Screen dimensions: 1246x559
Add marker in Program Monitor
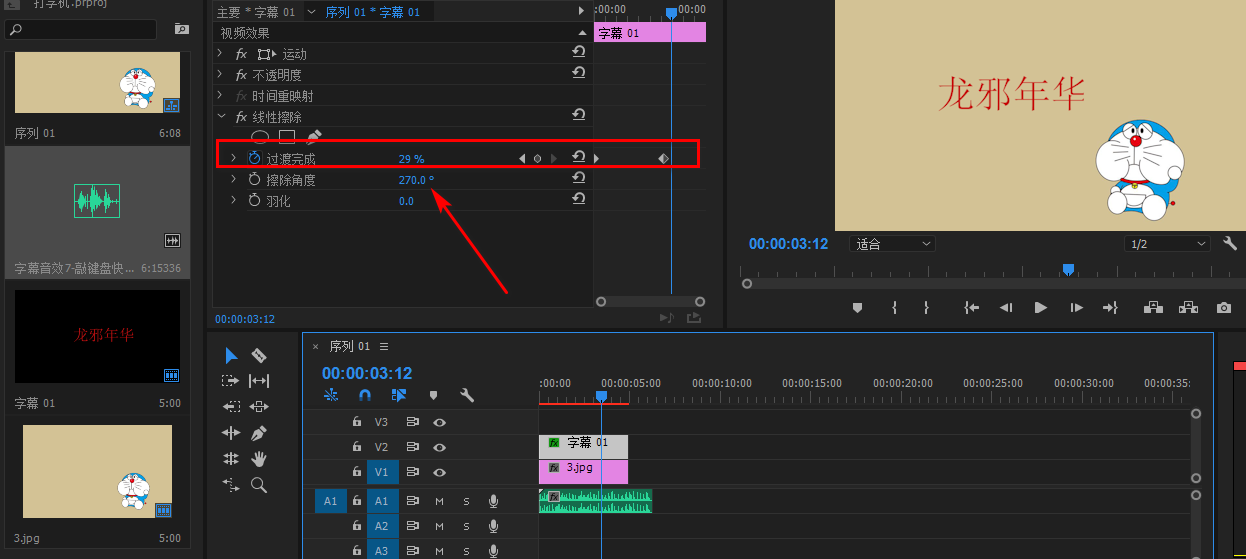tap(857, 308)
